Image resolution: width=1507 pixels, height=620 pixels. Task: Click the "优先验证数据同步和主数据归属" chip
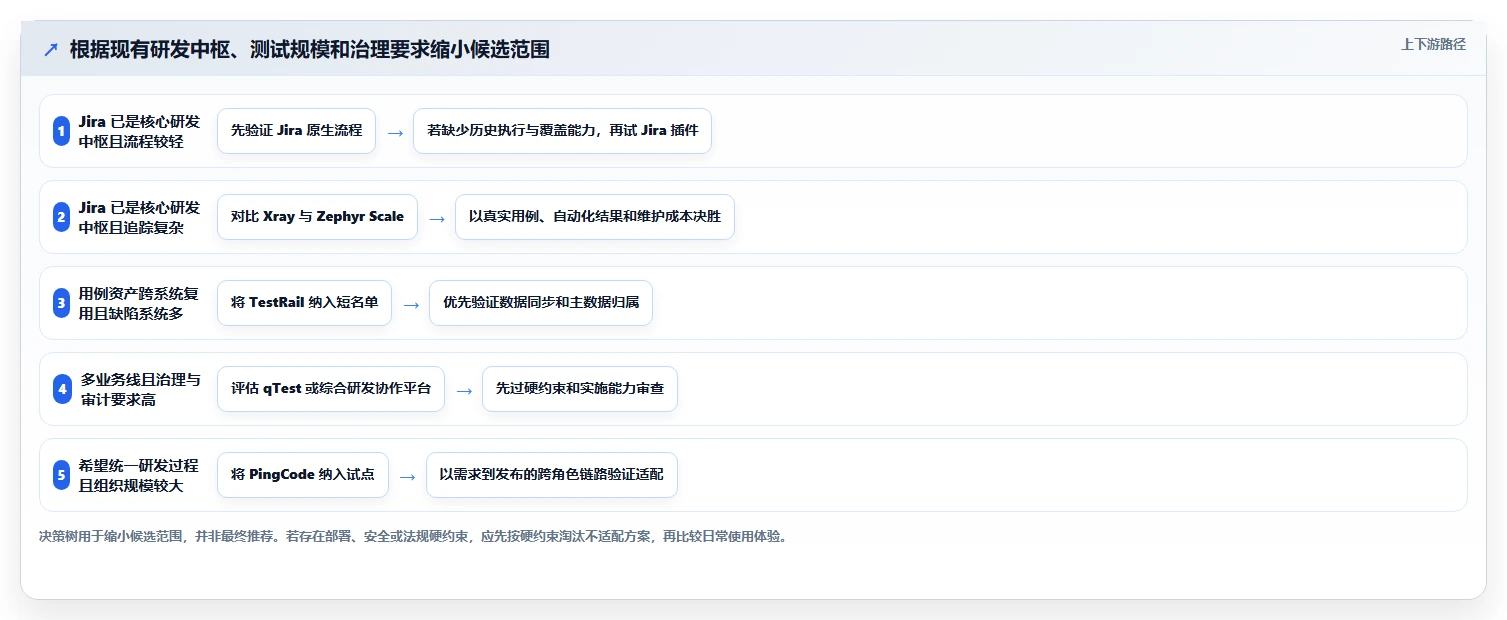point(540,303)
